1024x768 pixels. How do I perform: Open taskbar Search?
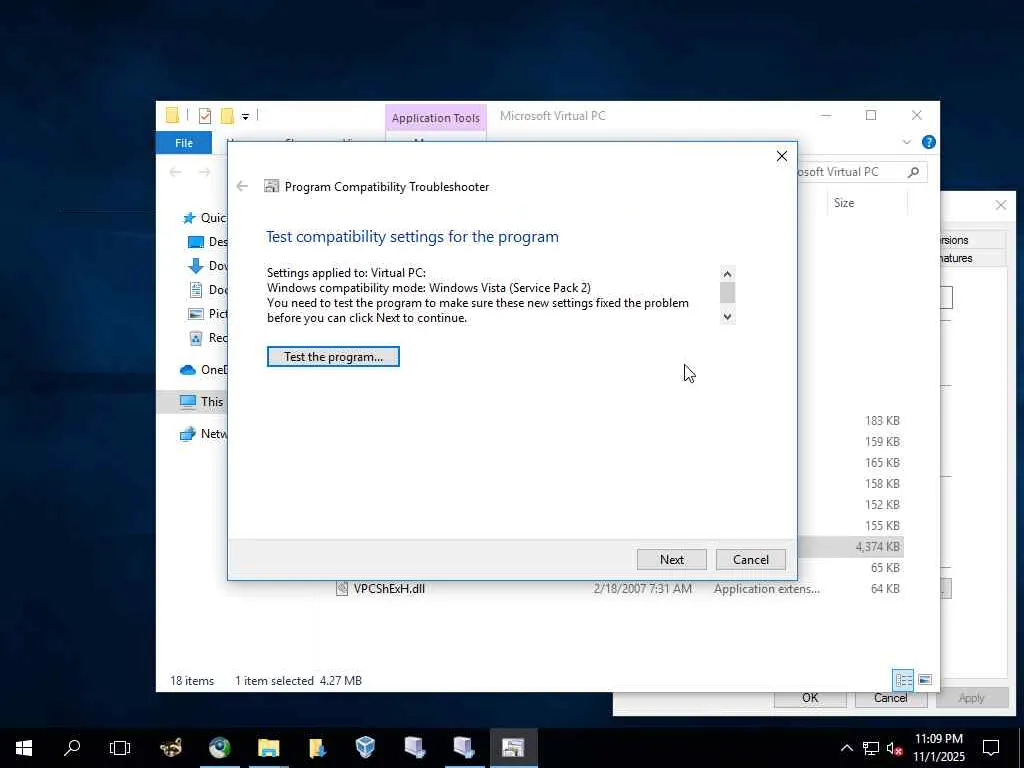tap(72, 748)
